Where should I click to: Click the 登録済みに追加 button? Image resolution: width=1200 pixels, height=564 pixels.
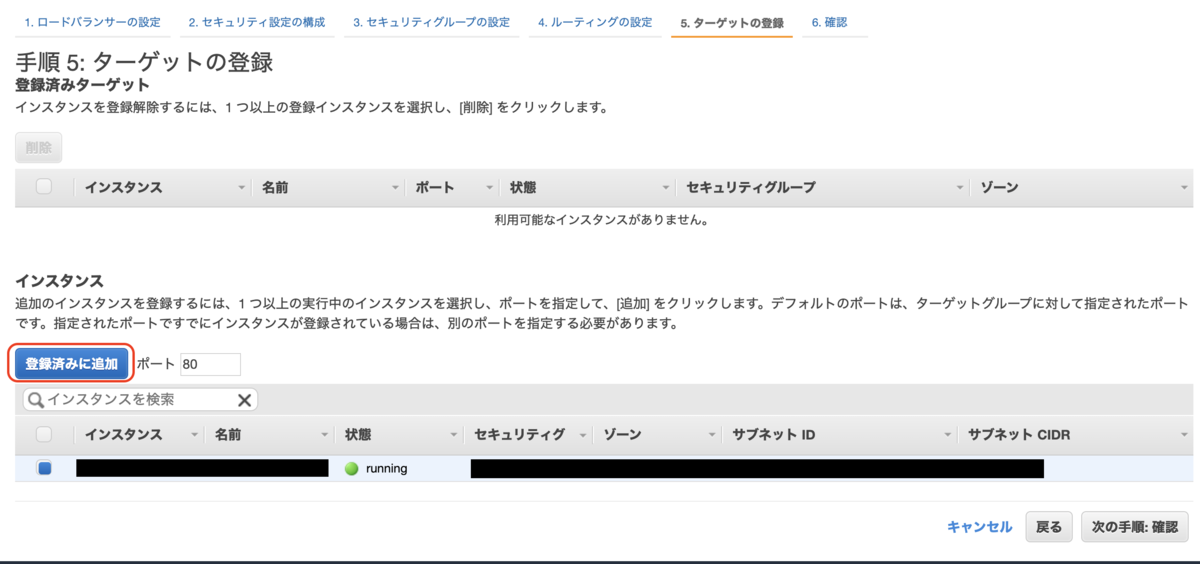71,364
